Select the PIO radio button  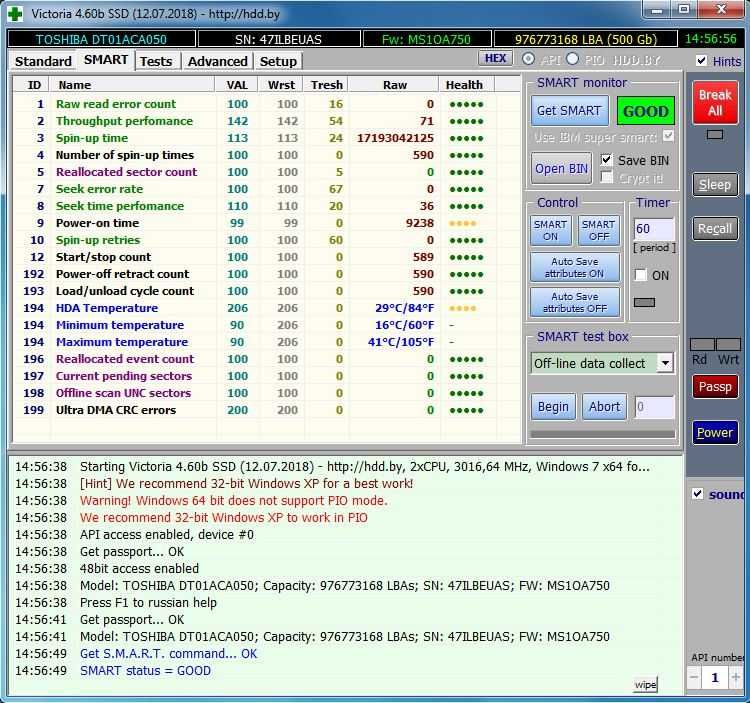tap(573, 59)
